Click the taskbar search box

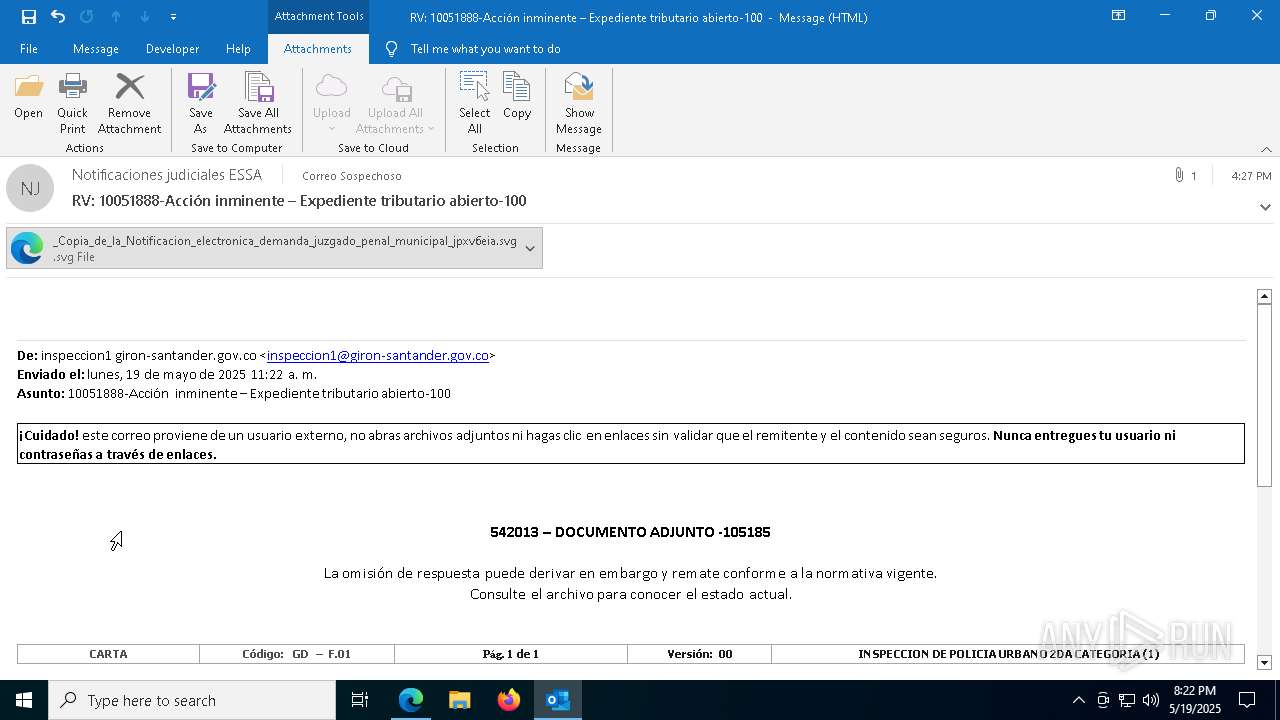pos(192,700)
